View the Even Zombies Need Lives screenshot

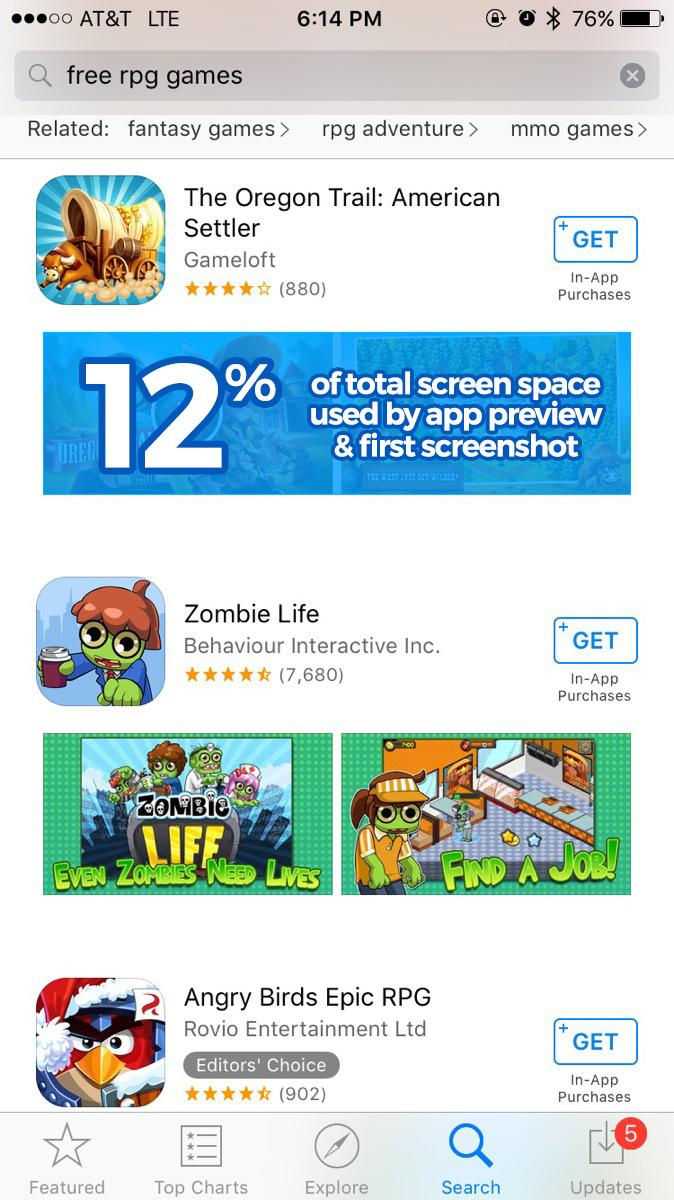(x=188, y=814)
